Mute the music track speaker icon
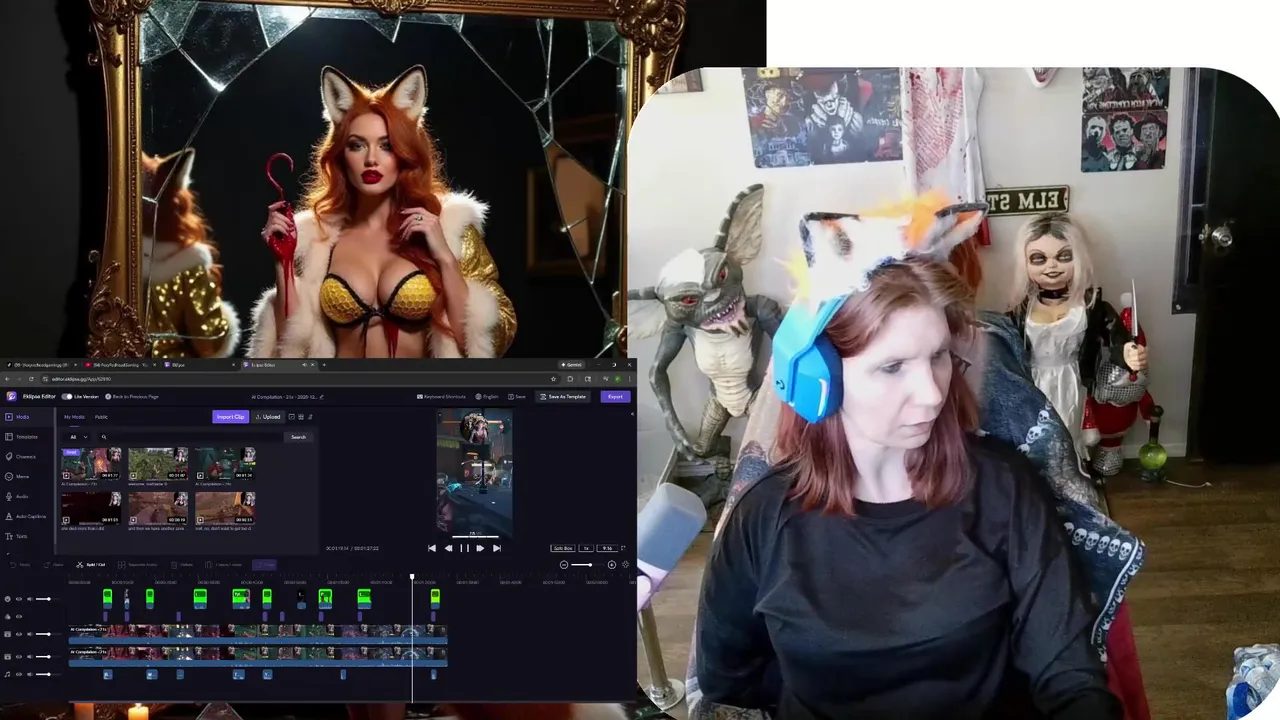 click(x=30, y=674)
